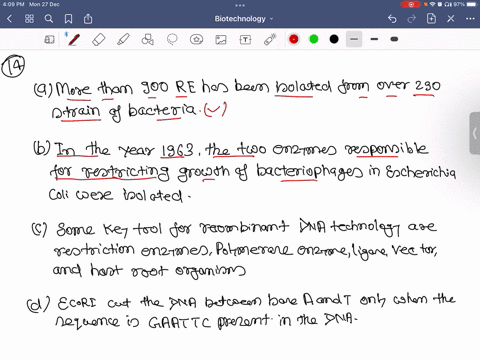Bookmark the current page

[x=68, y=19]
